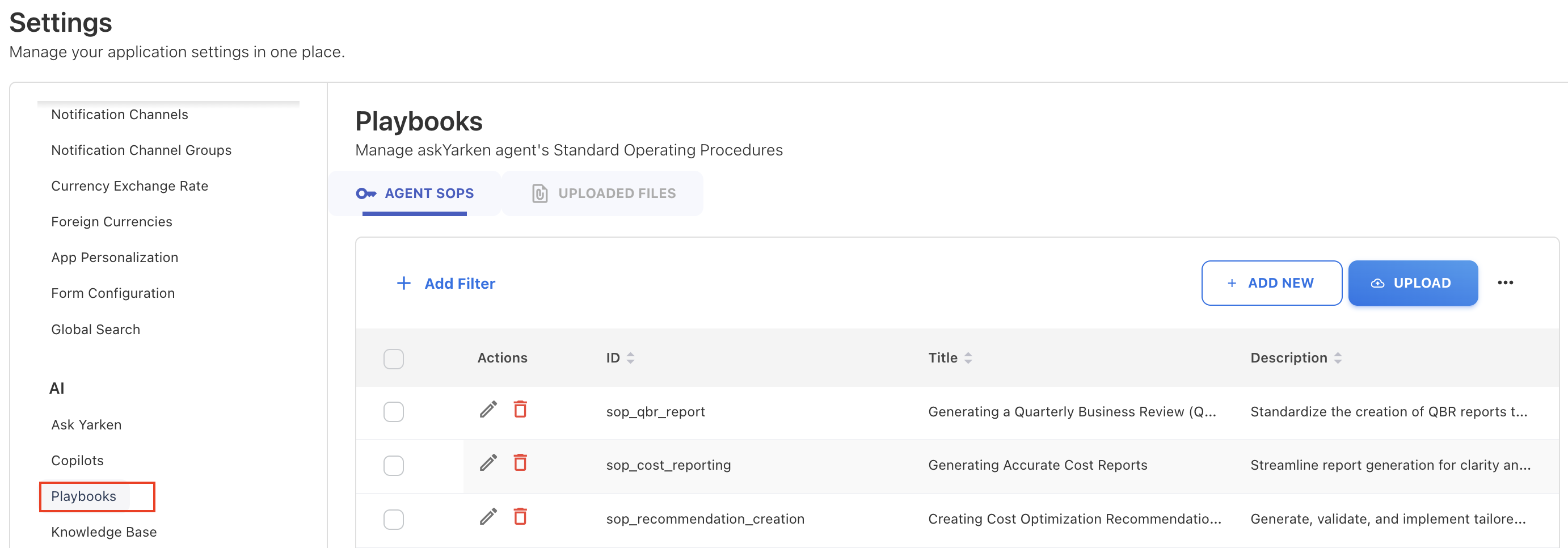Screen dimensions: 1568x548
Task: Open Knowledge Base in the sidebar
Action: coord(104,532)
